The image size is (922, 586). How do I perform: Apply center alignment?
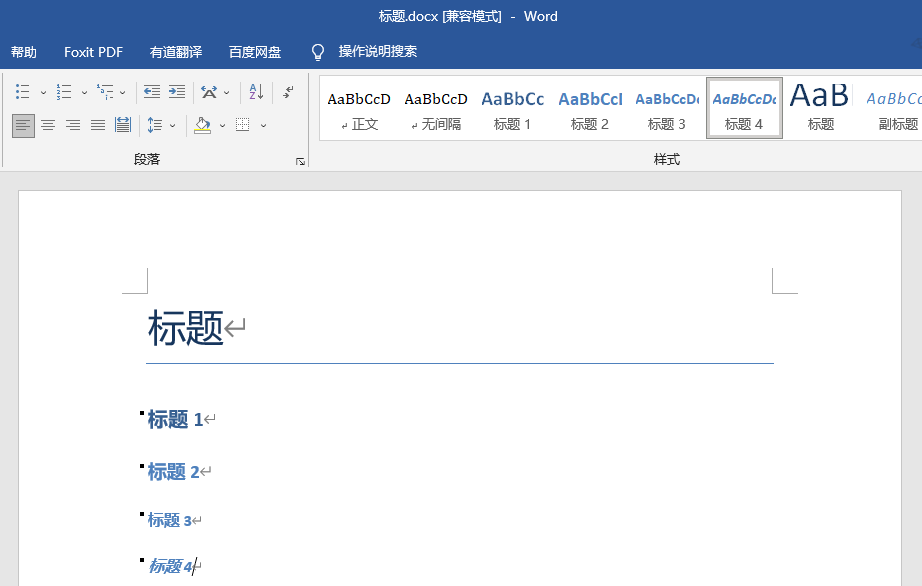47,125
